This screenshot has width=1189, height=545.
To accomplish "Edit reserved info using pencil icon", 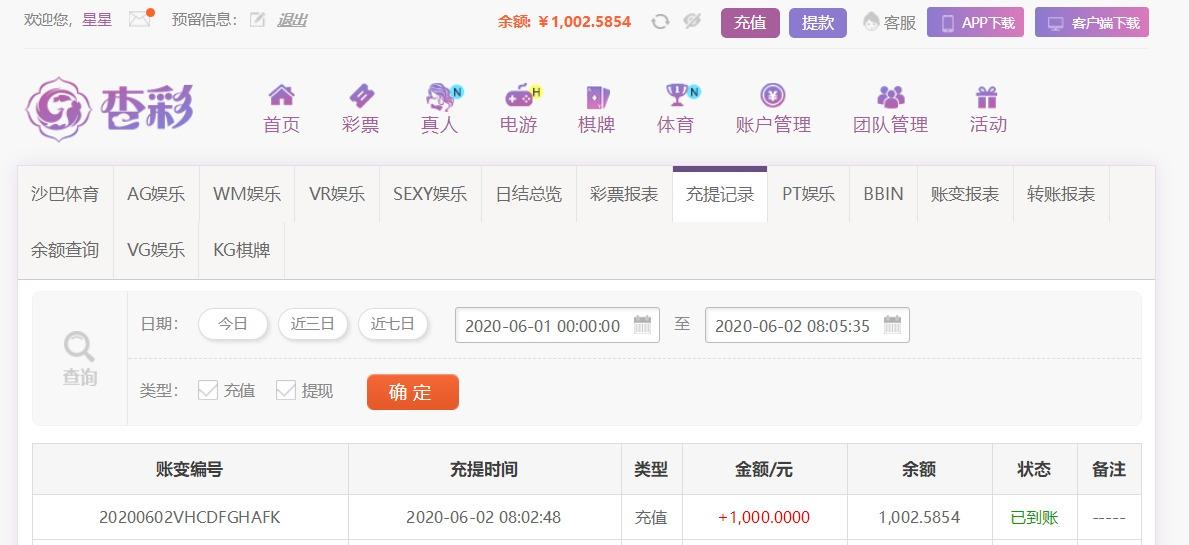I will 258,20.
